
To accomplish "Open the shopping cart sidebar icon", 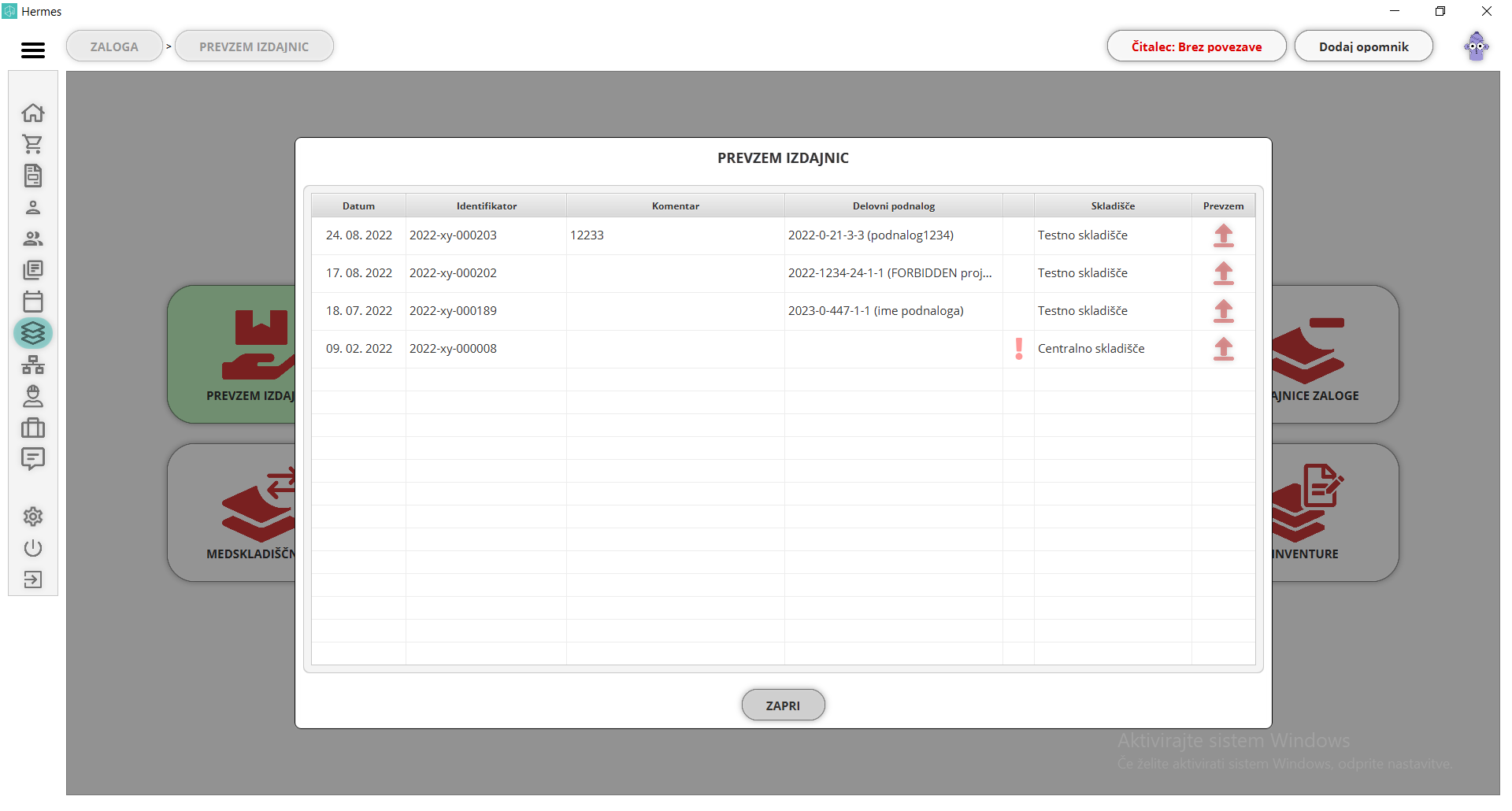I will click(x=33, y=144).
